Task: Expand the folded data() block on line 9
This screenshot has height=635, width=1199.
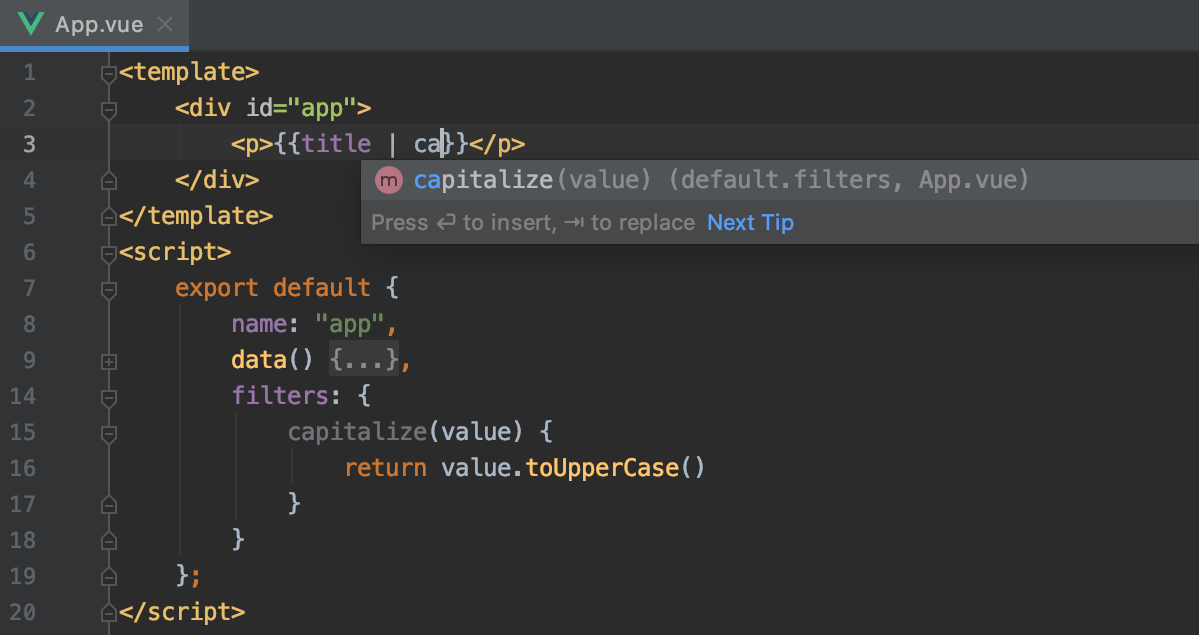Action: coord(109,362)
